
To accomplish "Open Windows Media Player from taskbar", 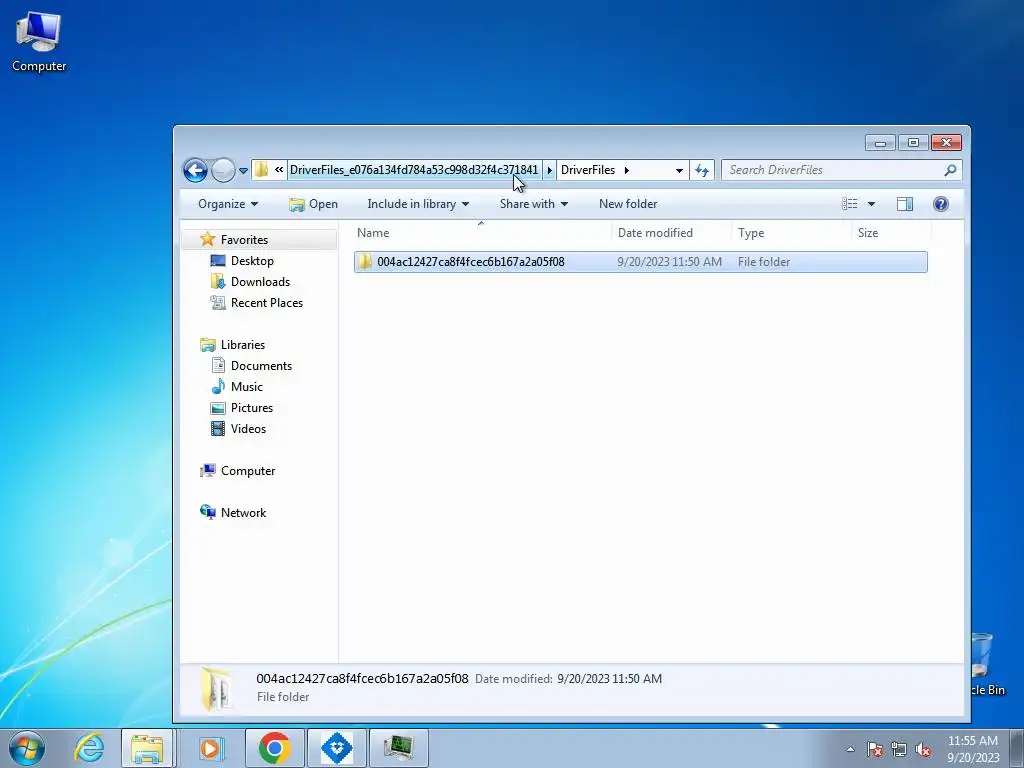I will 210,748.
